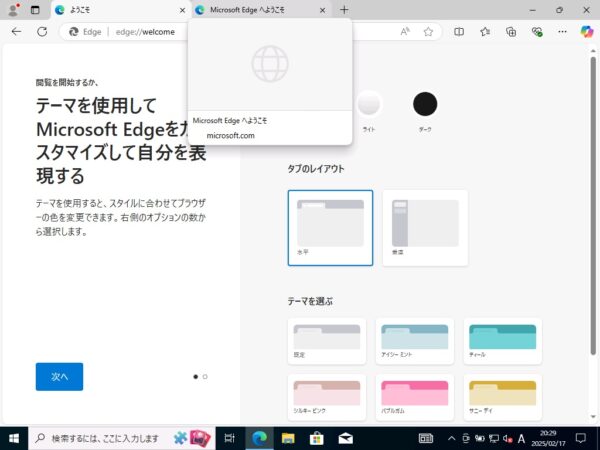The height and width of the screenshot is (450, 600).
Task: Open the Collections icon
Action: coord(511,32)
